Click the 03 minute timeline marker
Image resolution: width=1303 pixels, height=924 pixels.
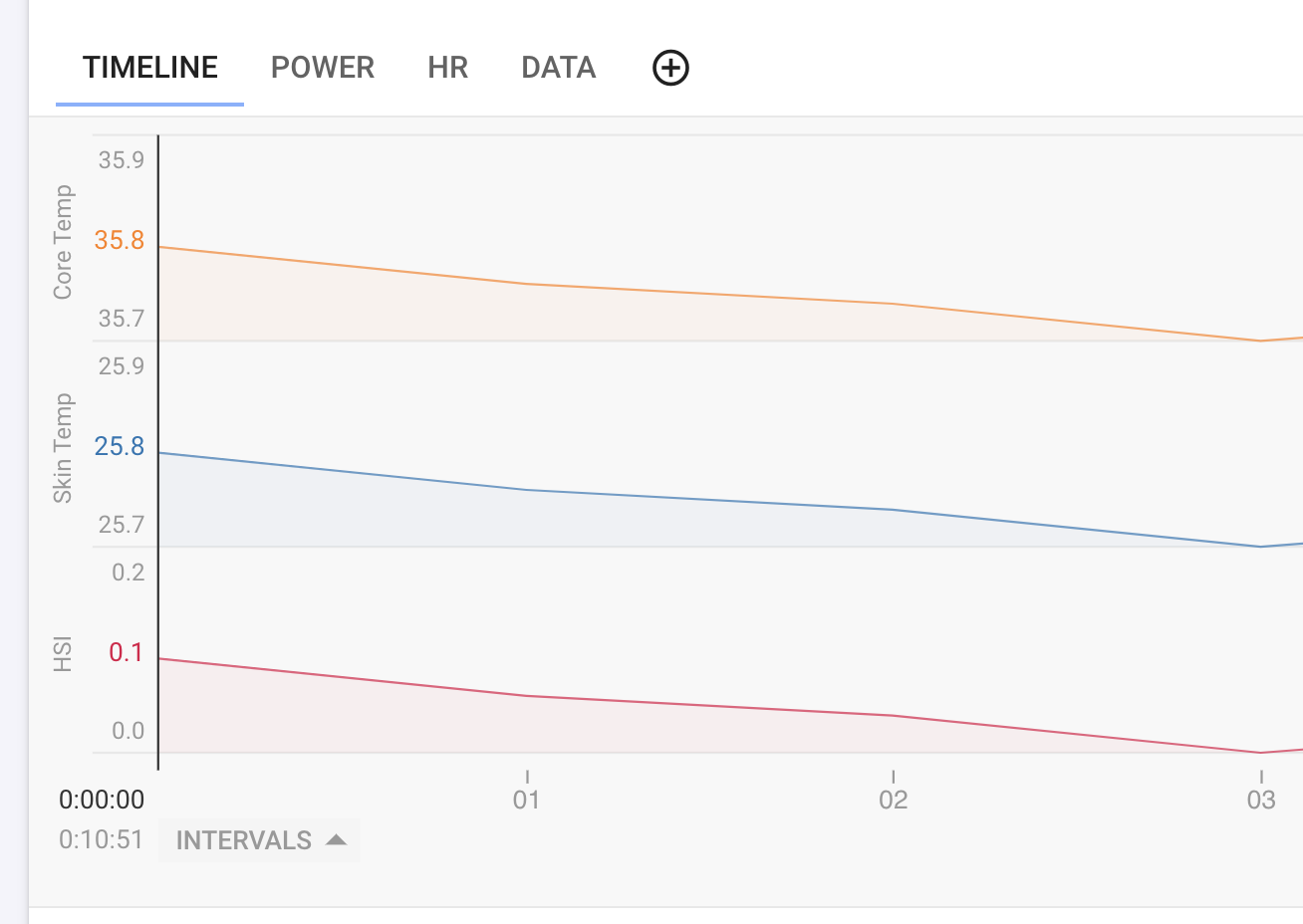1261,800
